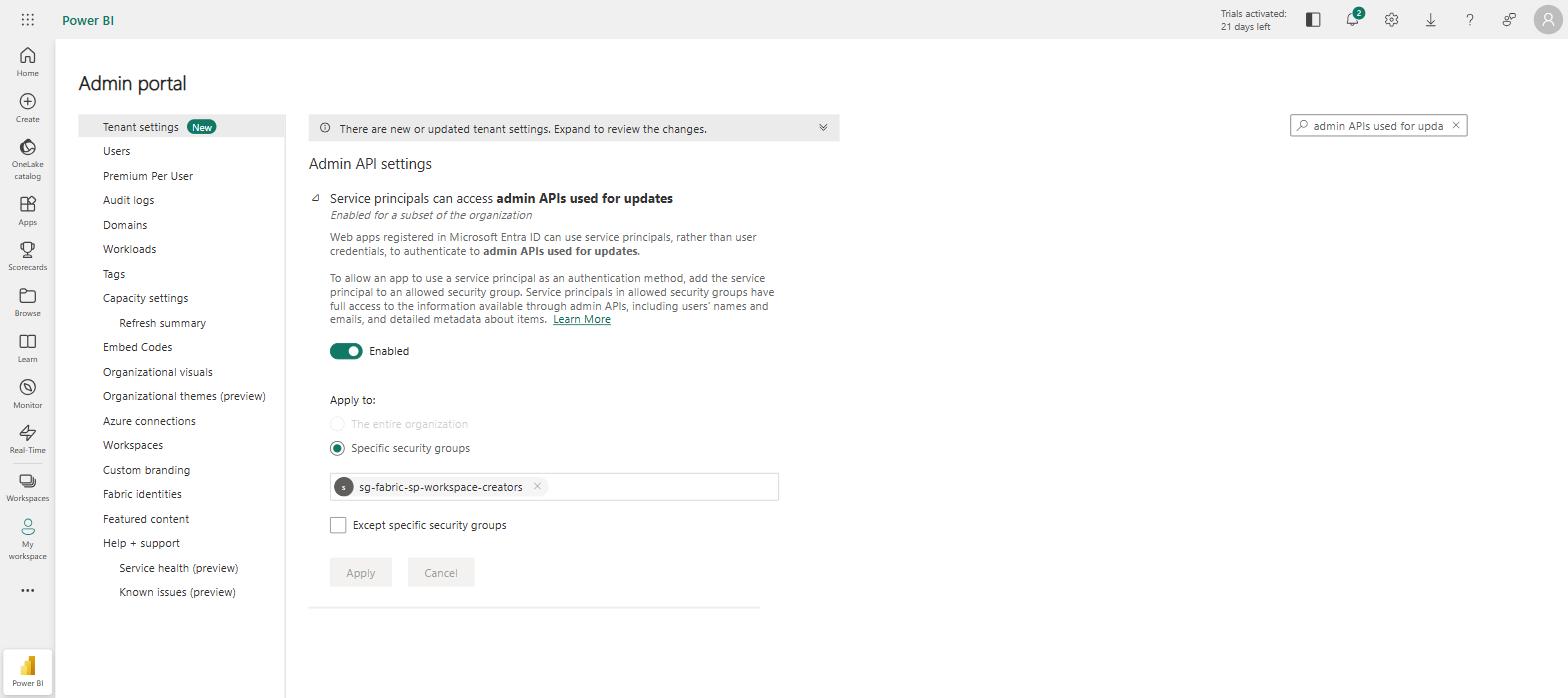Select Specific security groups radio button
This screenshot has height=698, width=1568.
pos(337,448)
